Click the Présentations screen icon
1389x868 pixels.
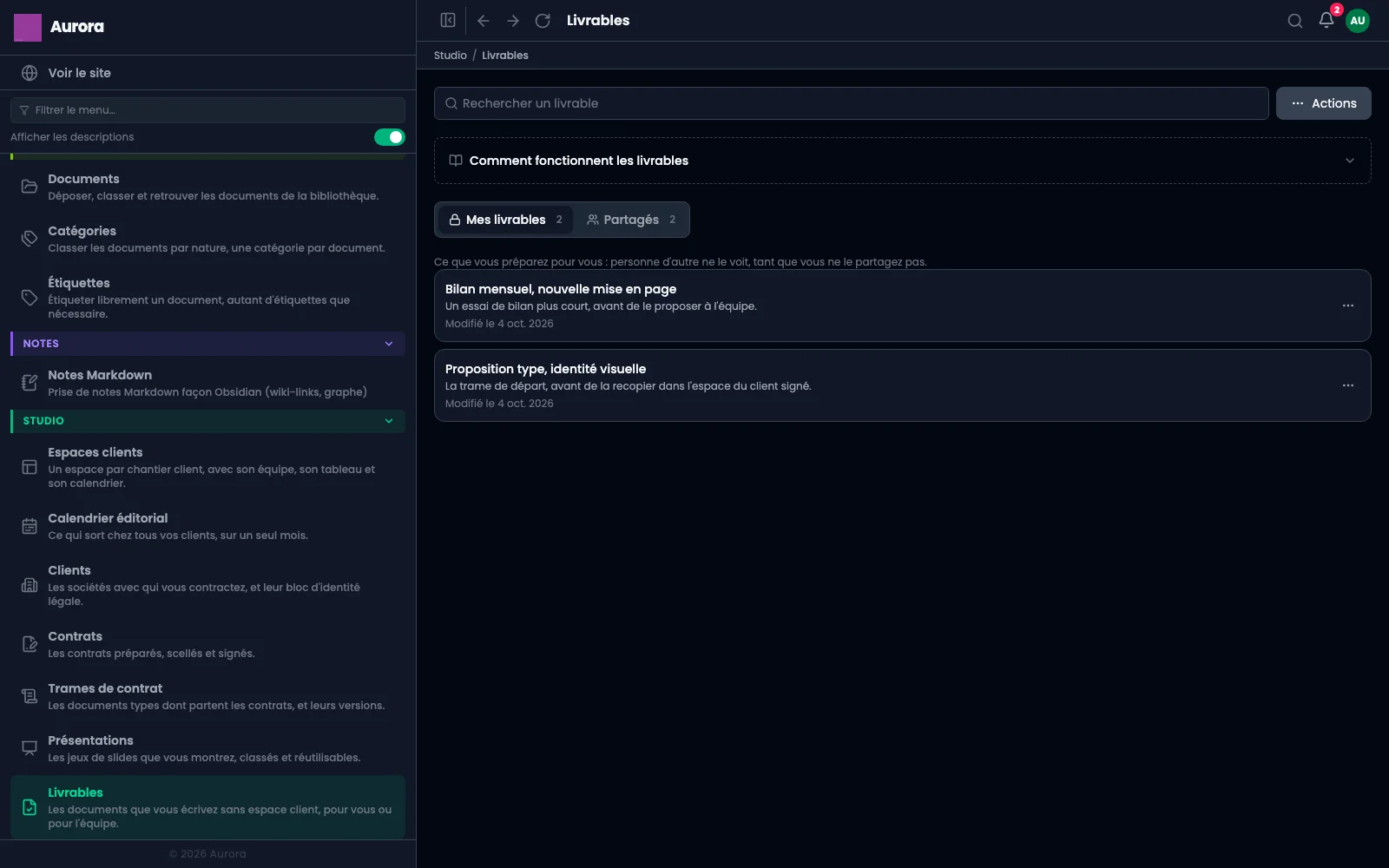click(30, 748)
